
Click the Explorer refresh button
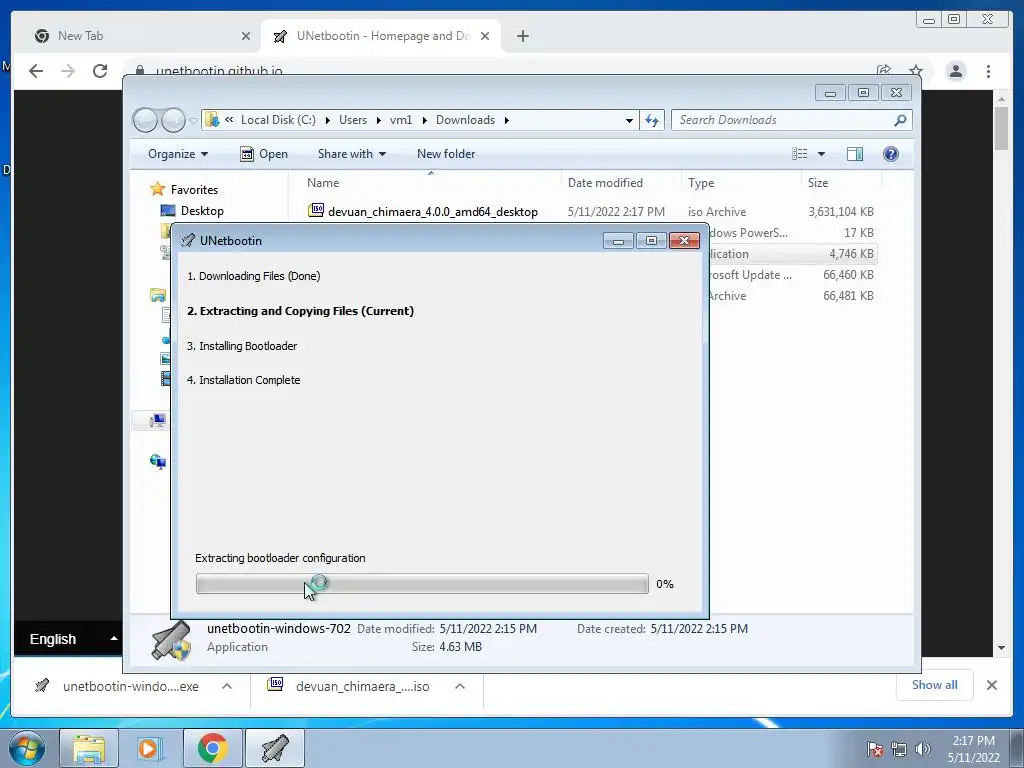652,120
